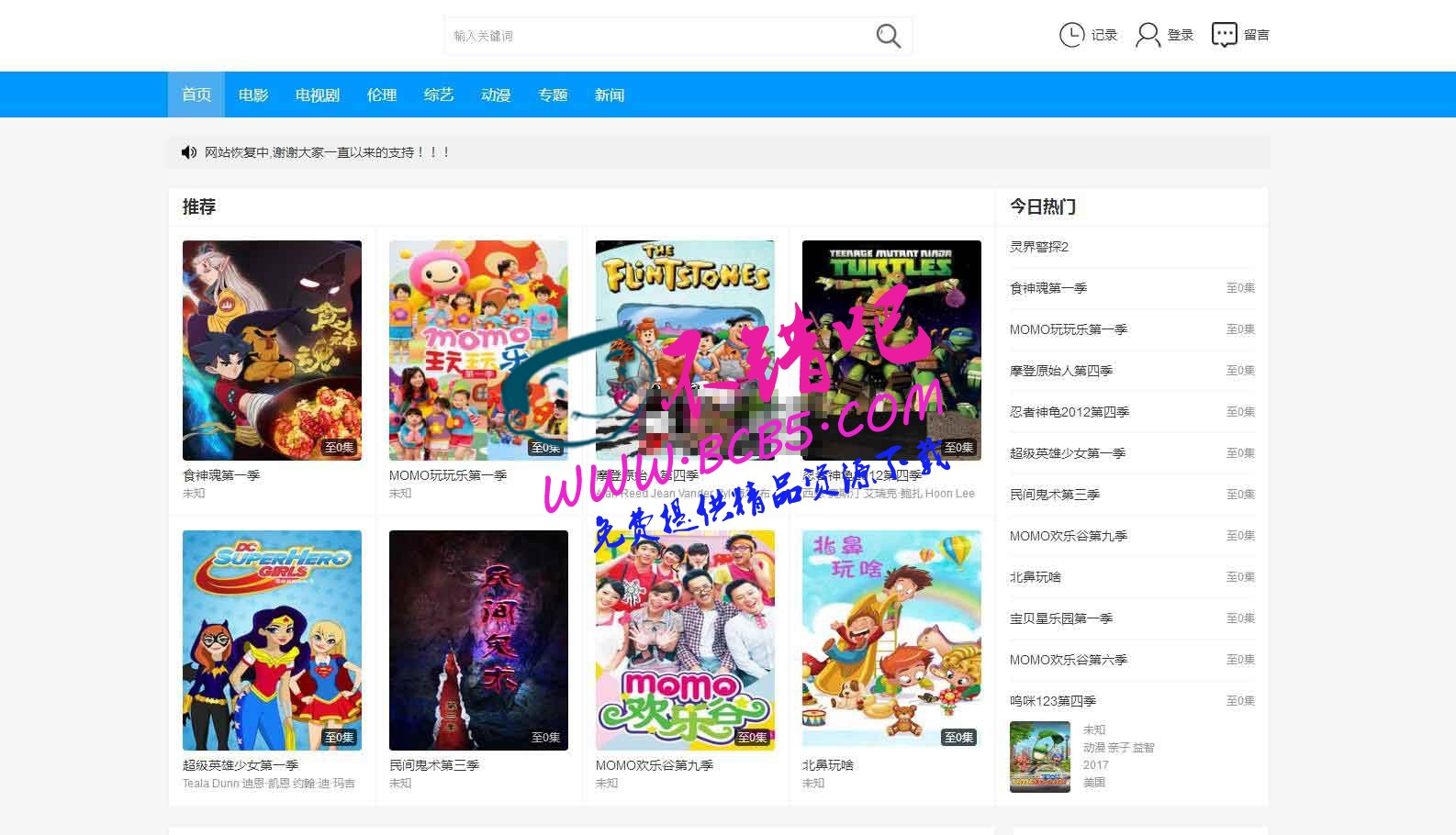
Task: Open the MOMO玩玩乐 poster thumbnail
Action: pos(478,351)
